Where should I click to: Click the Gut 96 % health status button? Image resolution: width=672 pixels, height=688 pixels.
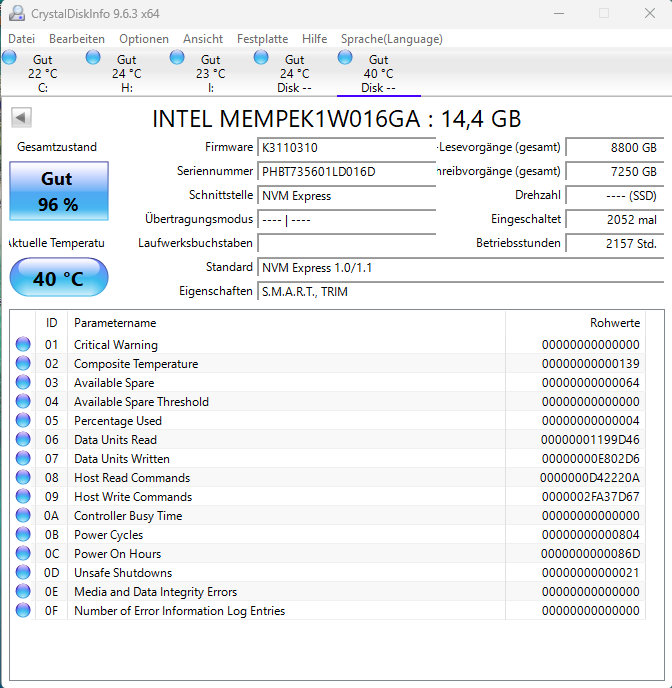59,191
